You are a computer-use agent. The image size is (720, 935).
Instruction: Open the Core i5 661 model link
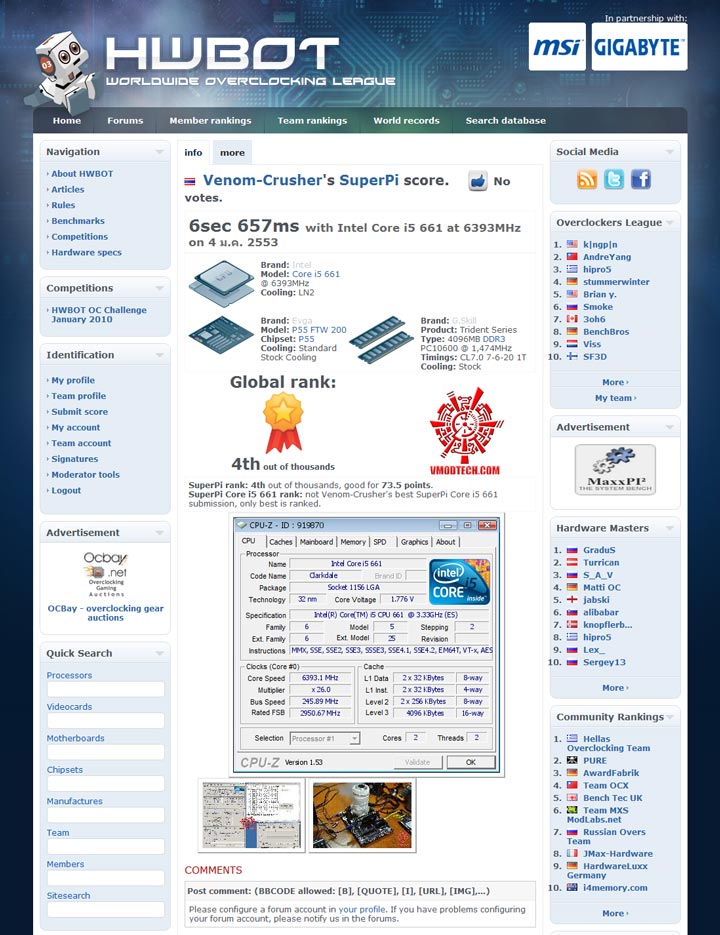(x=316, y=274)
